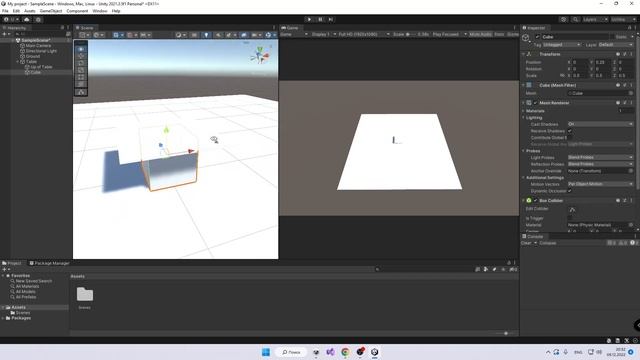Click the Edit Collider icon button

572,209
